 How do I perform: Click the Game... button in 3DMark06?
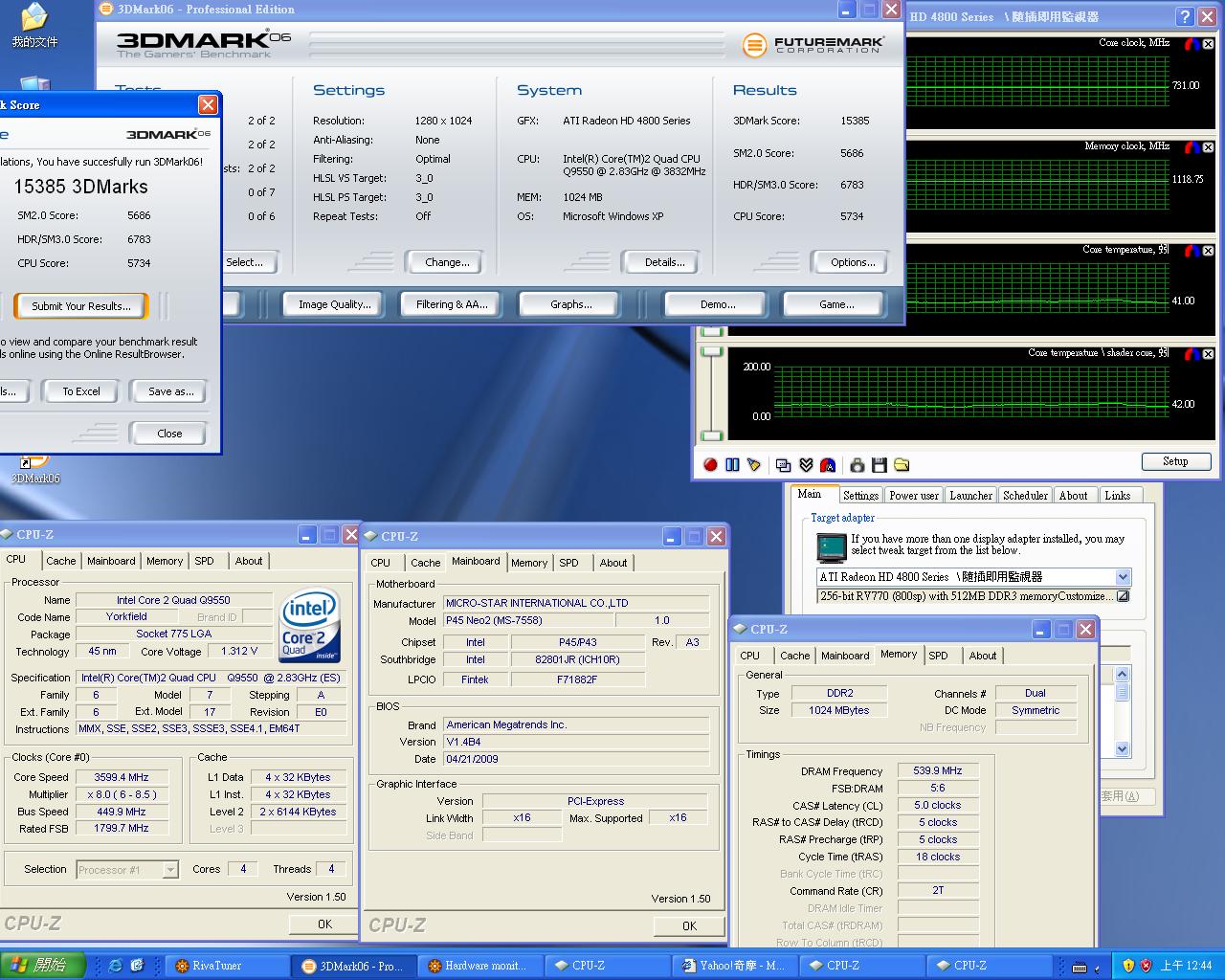(x=836, y=304)
